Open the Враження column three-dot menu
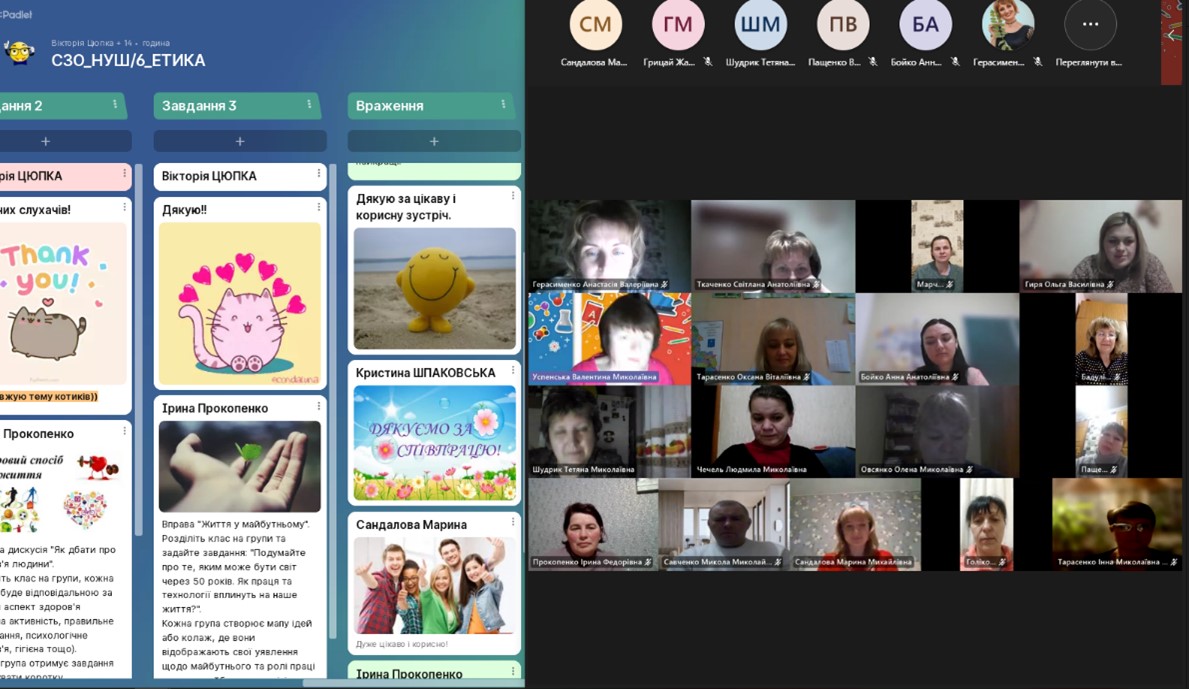Screen dimensions: 1189x689 504,105
